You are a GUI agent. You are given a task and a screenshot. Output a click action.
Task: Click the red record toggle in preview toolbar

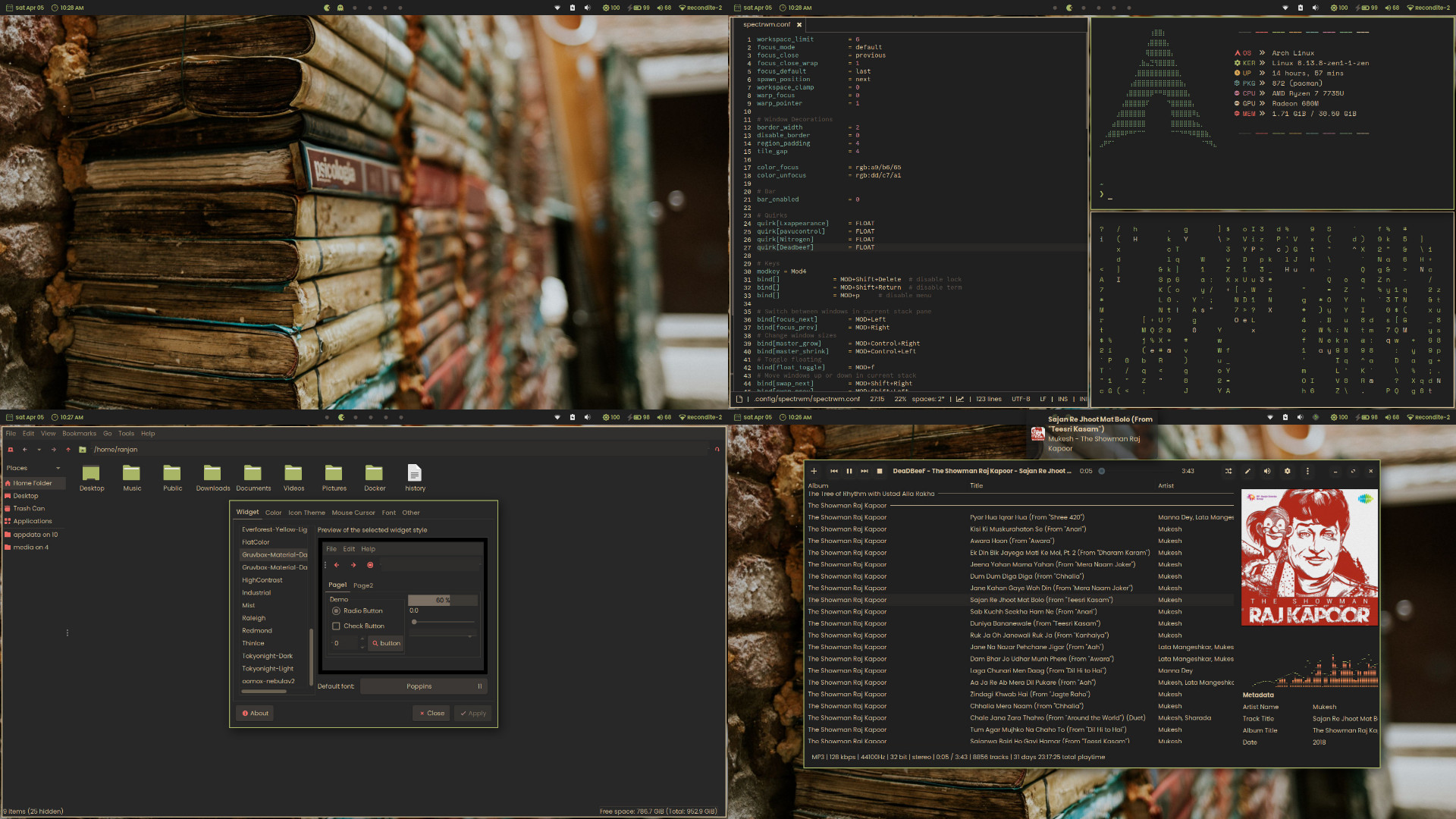pyautogui.click(x=370, y=565)
